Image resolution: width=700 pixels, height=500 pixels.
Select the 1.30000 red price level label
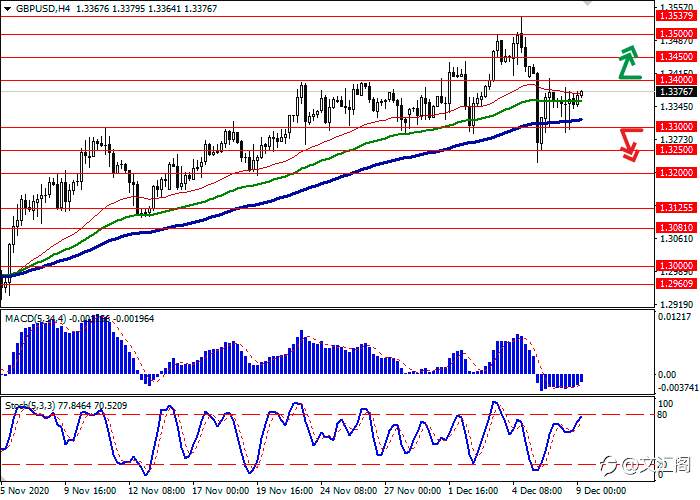(x=676, y=266)
